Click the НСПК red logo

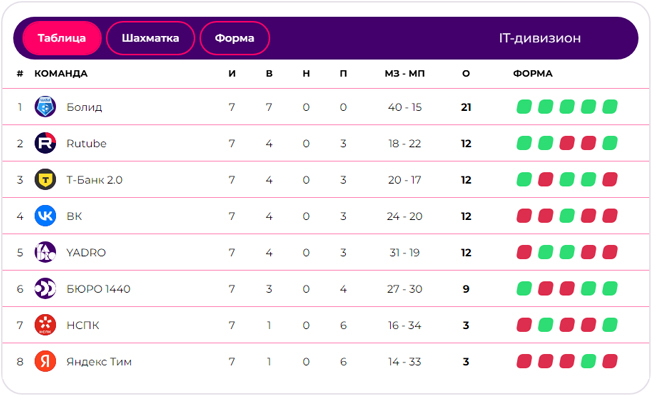tap(45, 325)
